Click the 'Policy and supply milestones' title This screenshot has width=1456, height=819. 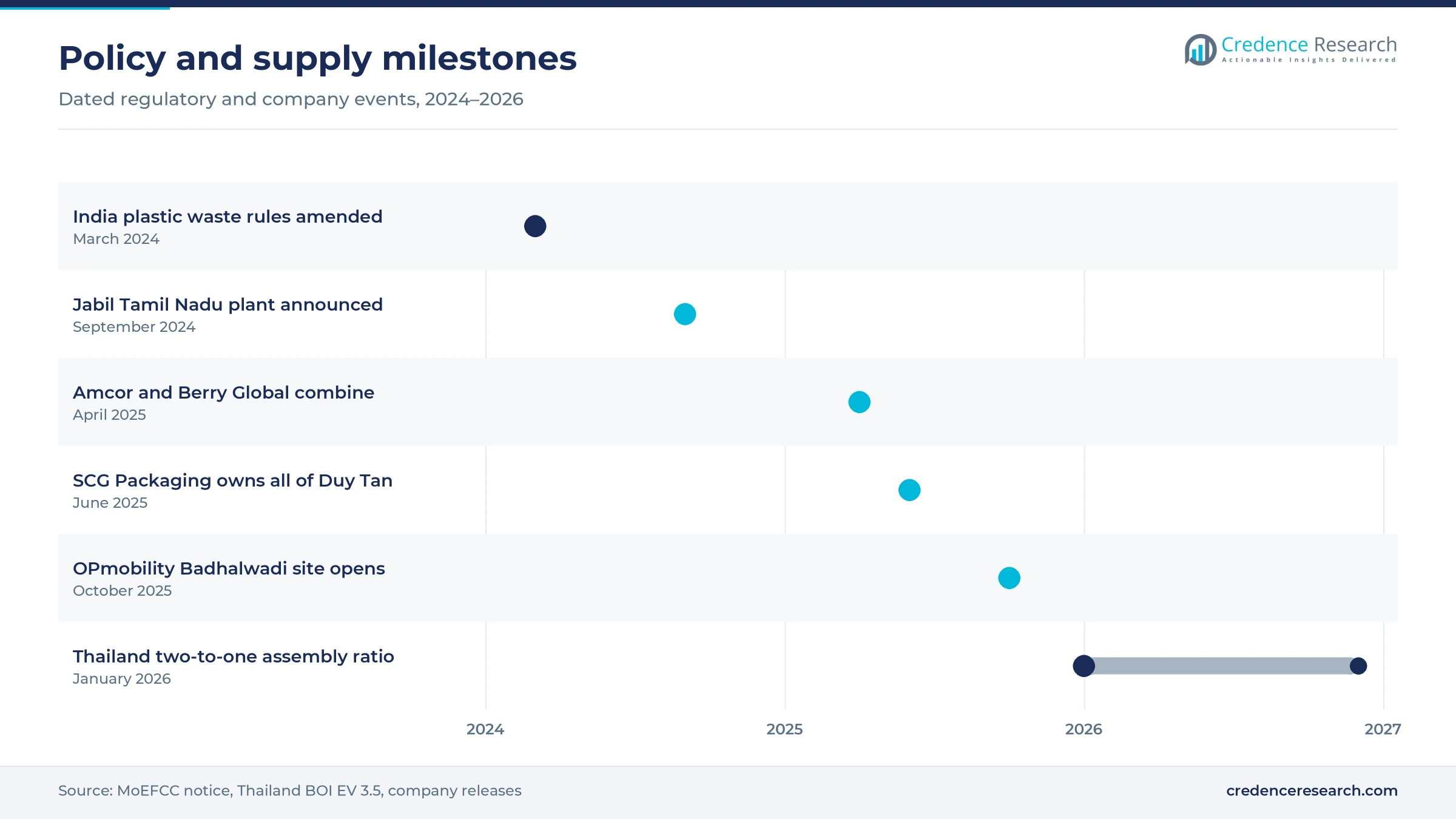317,58
